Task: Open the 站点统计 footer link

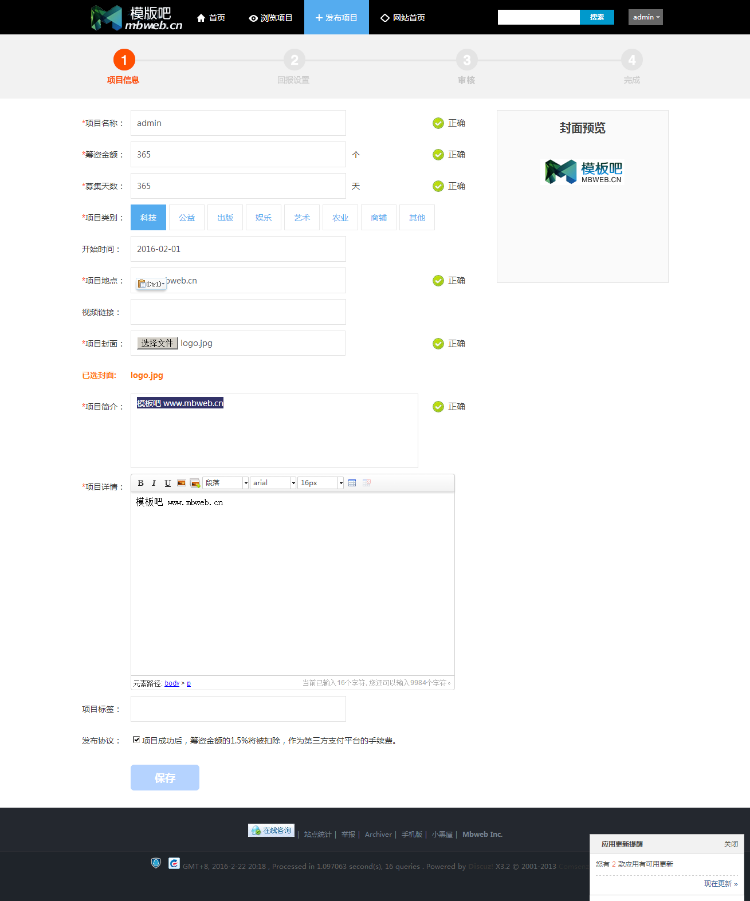Action: (x=318, y=834)
